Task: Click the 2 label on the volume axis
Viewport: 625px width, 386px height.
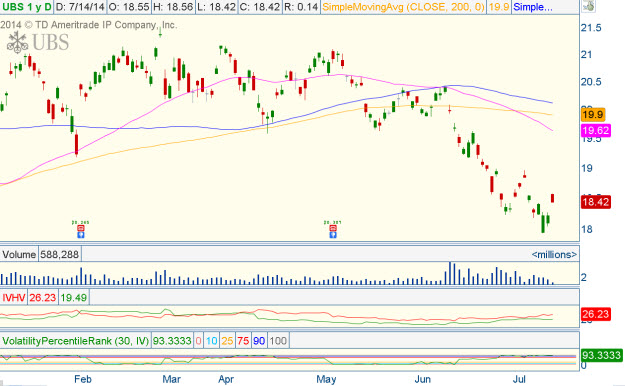Action: [x=584, y=277]
